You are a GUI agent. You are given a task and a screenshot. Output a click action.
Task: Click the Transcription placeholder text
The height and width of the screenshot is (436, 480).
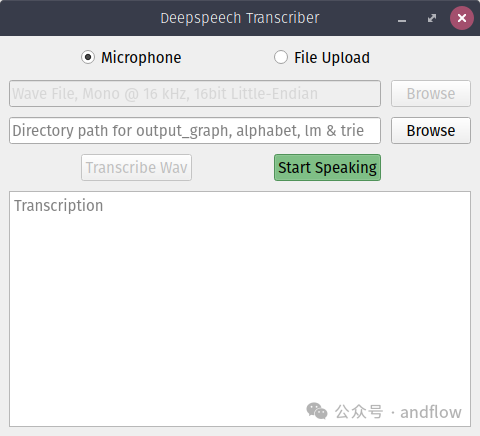[59, 206]
